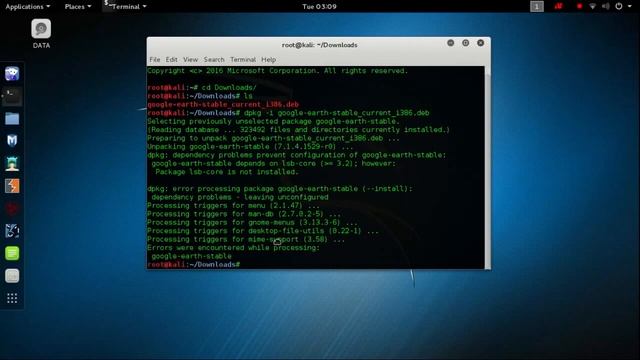Open the dark red dock icon
Viewport: 640px width, 360px height.
12,209
